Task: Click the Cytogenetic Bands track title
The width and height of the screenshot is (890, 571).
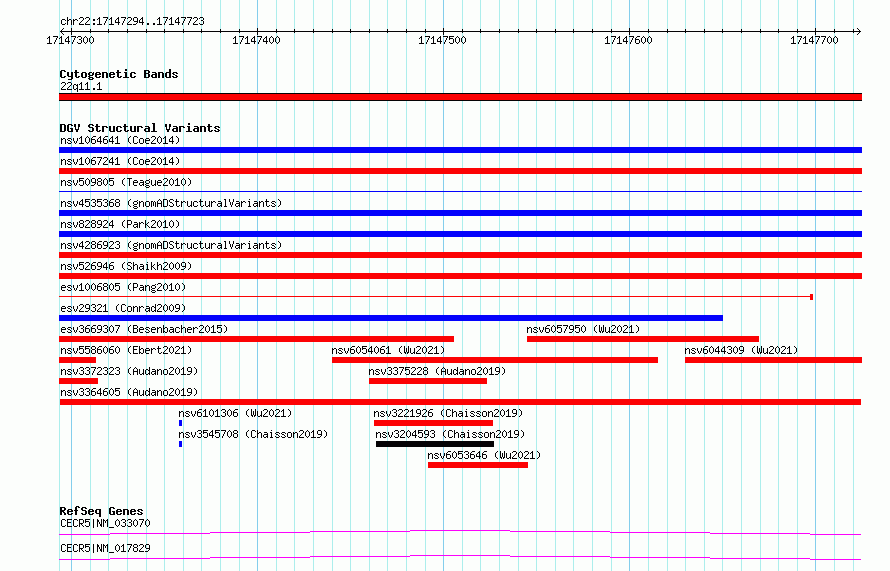Action: 119,74
